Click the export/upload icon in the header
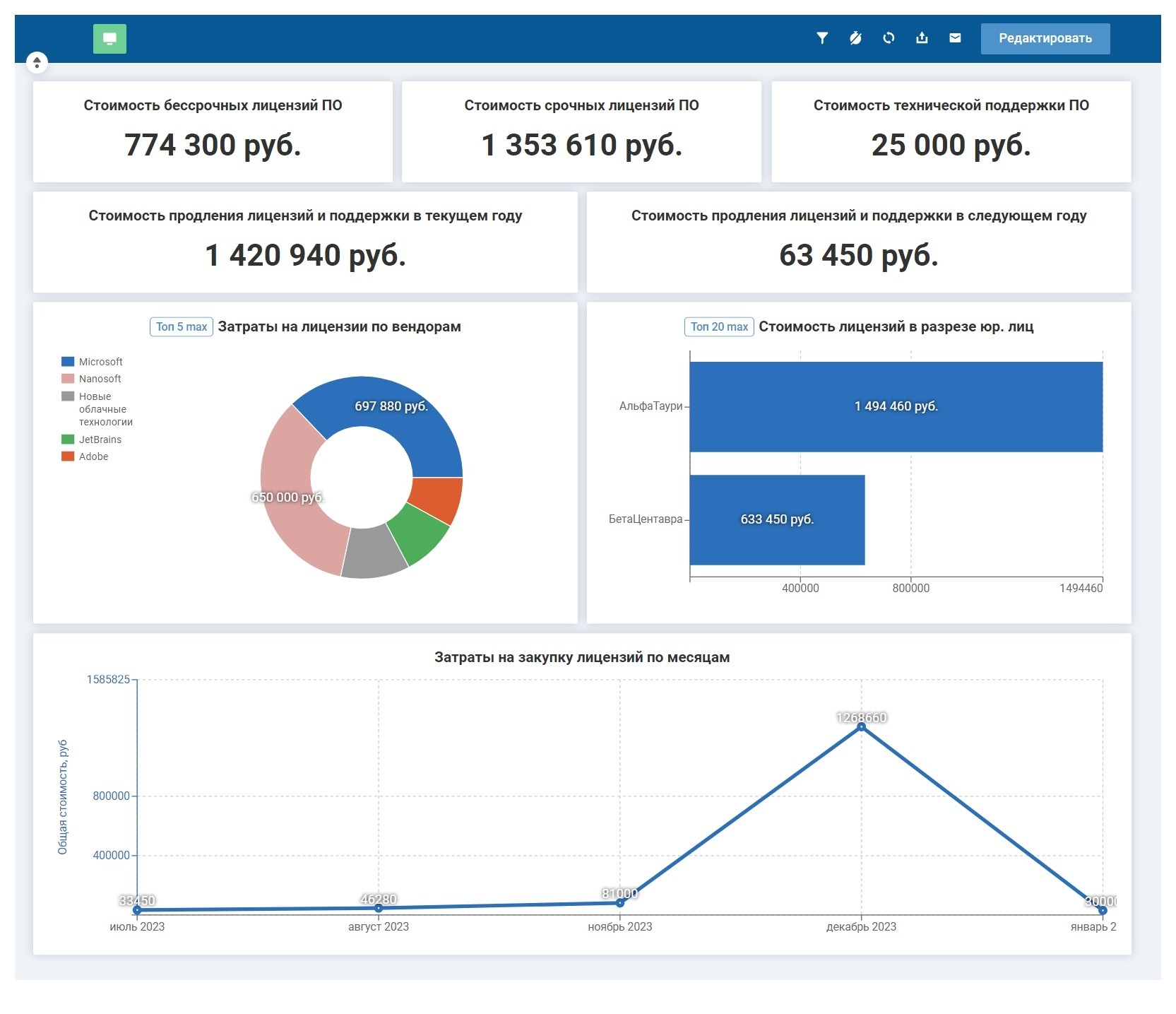The image size is (1176, 1014). [922, 39]
